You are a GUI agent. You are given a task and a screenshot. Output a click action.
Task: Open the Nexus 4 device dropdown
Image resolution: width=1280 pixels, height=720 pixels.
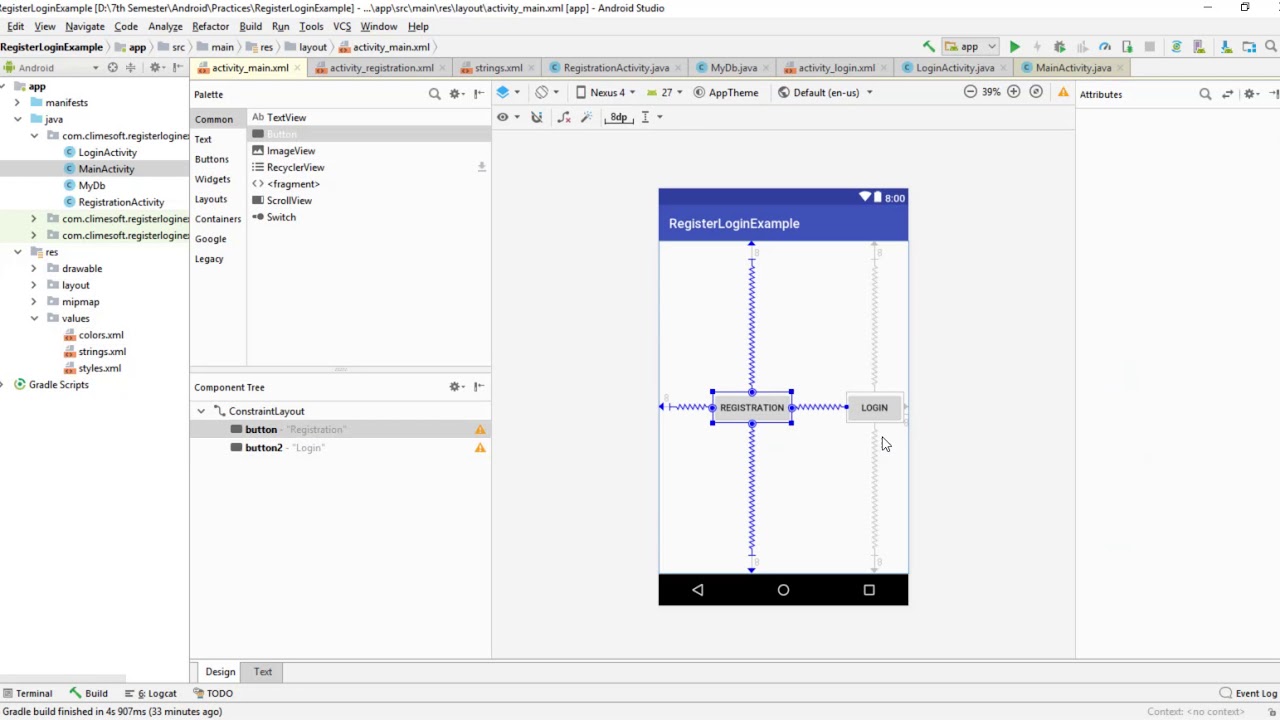pos(604,92)
